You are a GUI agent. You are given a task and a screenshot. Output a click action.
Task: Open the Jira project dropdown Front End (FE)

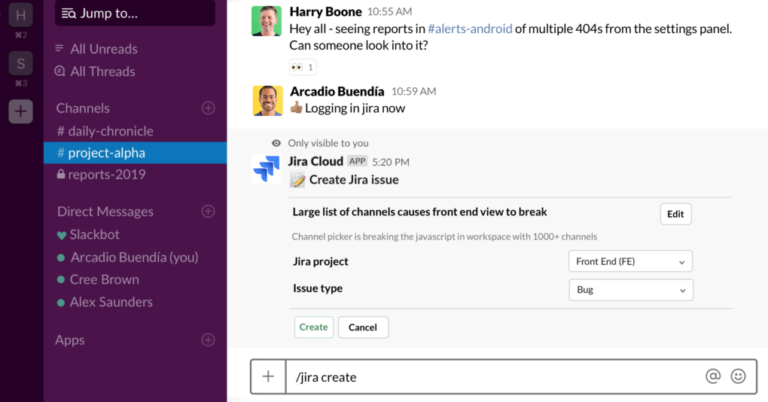630,261
